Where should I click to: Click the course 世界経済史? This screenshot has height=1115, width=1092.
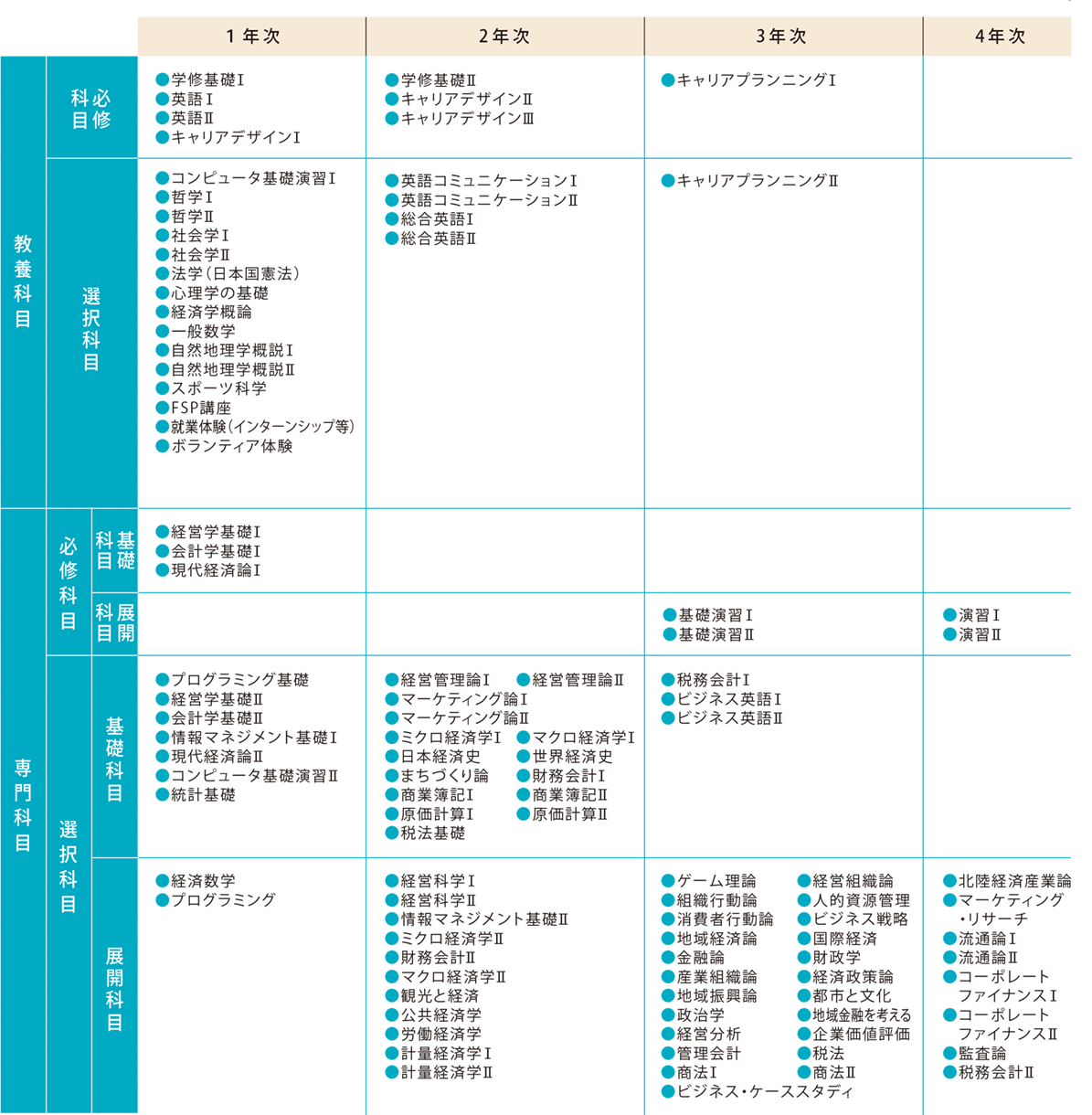(565, 757)
